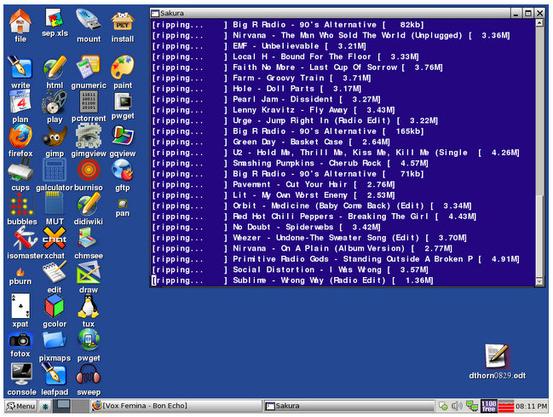553x417 pixels.
Task: Click the 'Sublime - Wrong Way (Radio Edit)' line
Action: point(292,280)
